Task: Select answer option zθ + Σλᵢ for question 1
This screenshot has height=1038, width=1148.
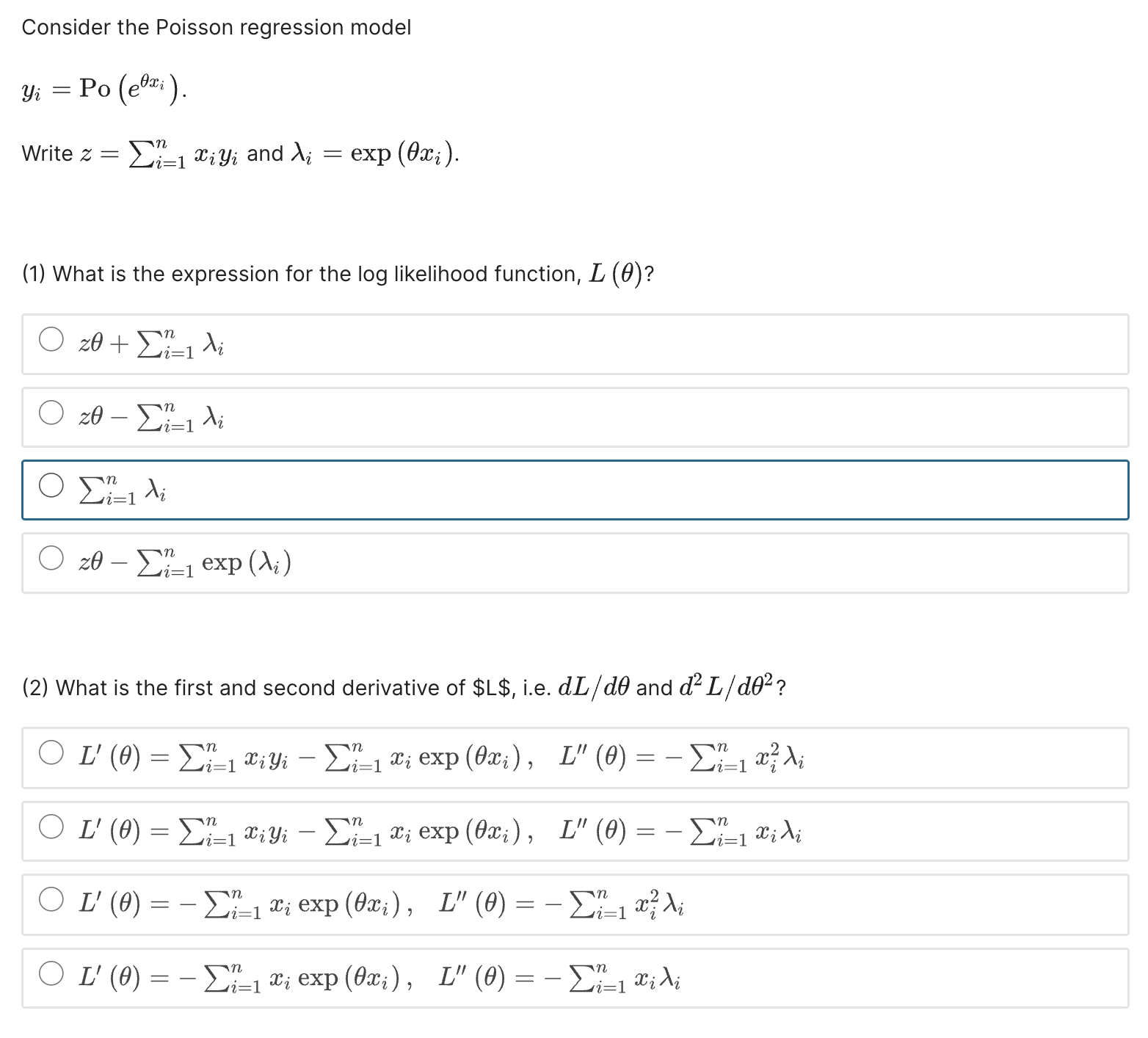Action: [51, 341]
